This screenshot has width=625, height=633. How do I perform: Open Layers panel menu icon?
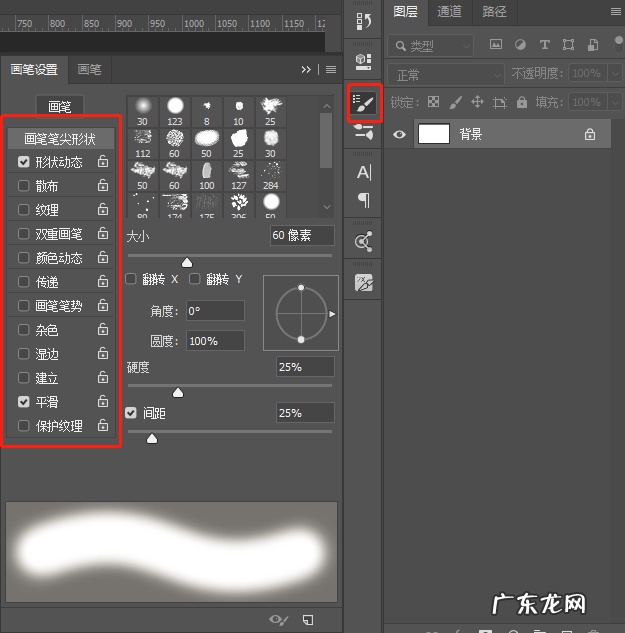[616, 12]
